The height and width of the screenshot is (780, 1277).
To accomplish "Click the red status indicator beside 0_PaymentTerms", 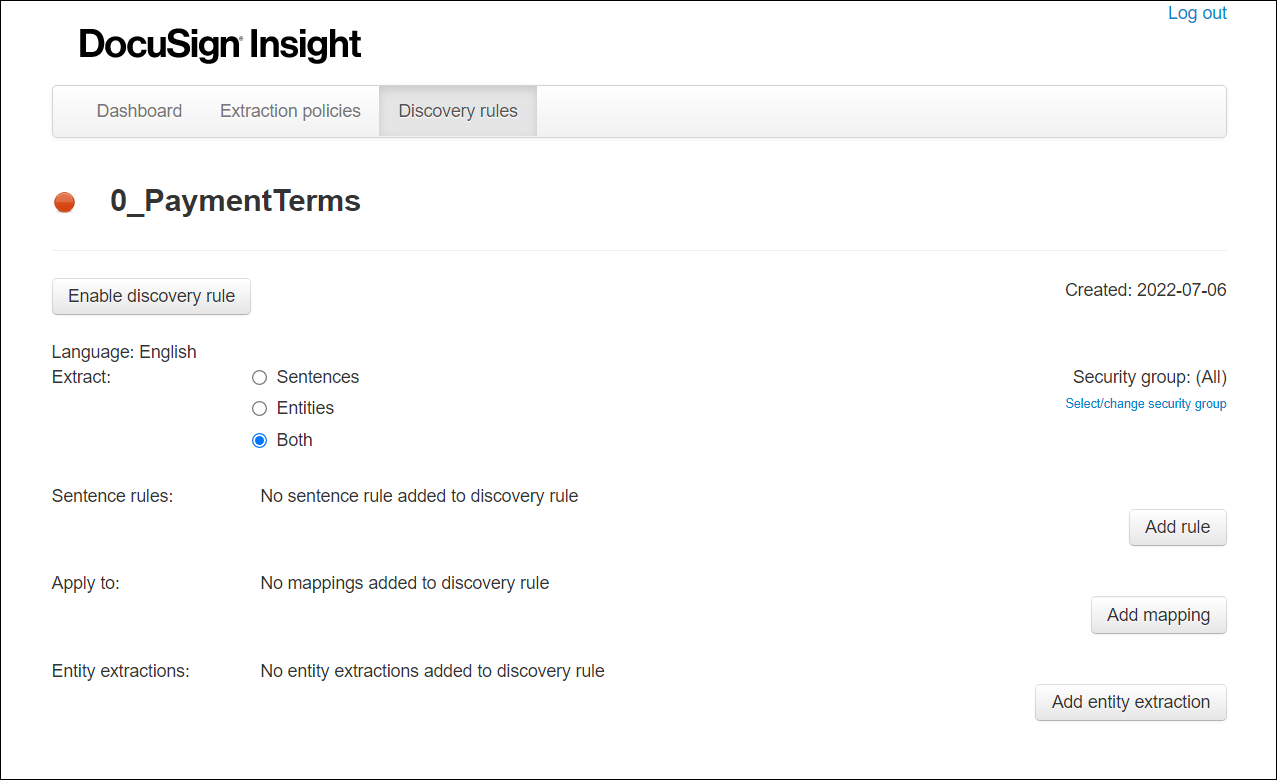I will tap(64, 201).
